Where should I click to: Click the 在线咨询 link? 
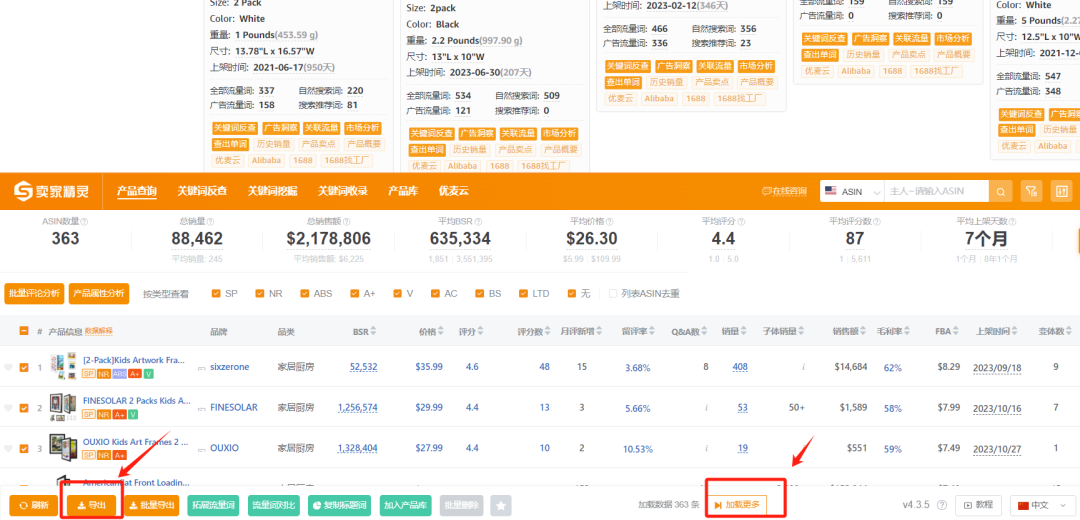(x=784, y=191)
